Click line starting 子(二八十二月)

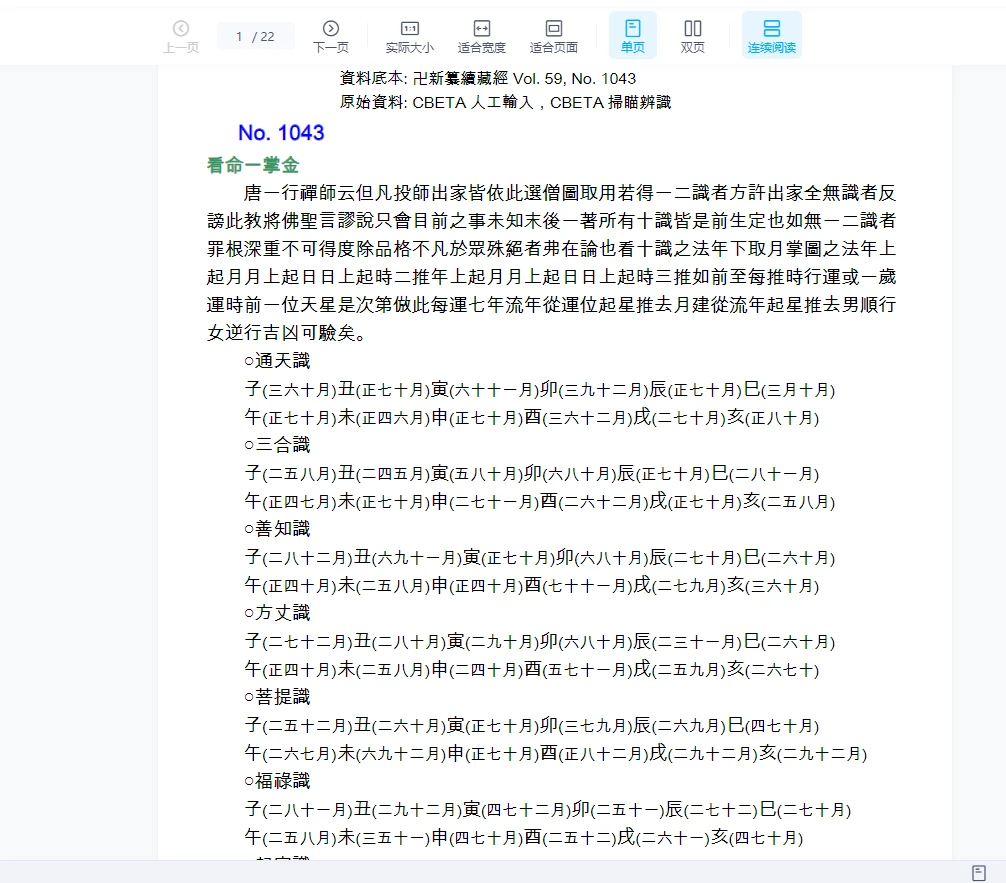tap(540, 557)
